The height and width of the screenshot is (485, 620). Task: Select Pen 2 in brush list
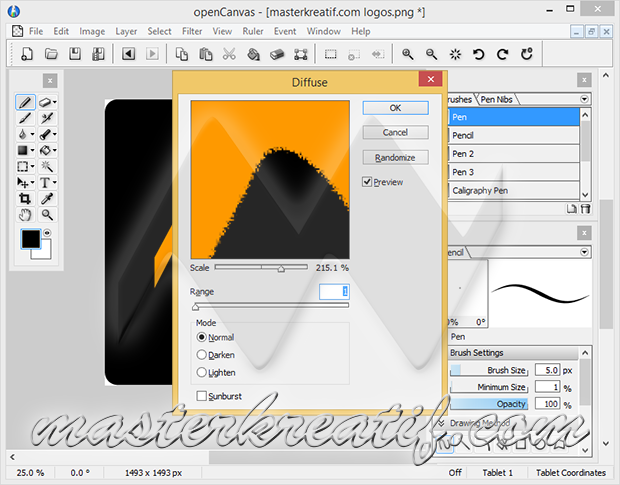click(x=514, y=153)
